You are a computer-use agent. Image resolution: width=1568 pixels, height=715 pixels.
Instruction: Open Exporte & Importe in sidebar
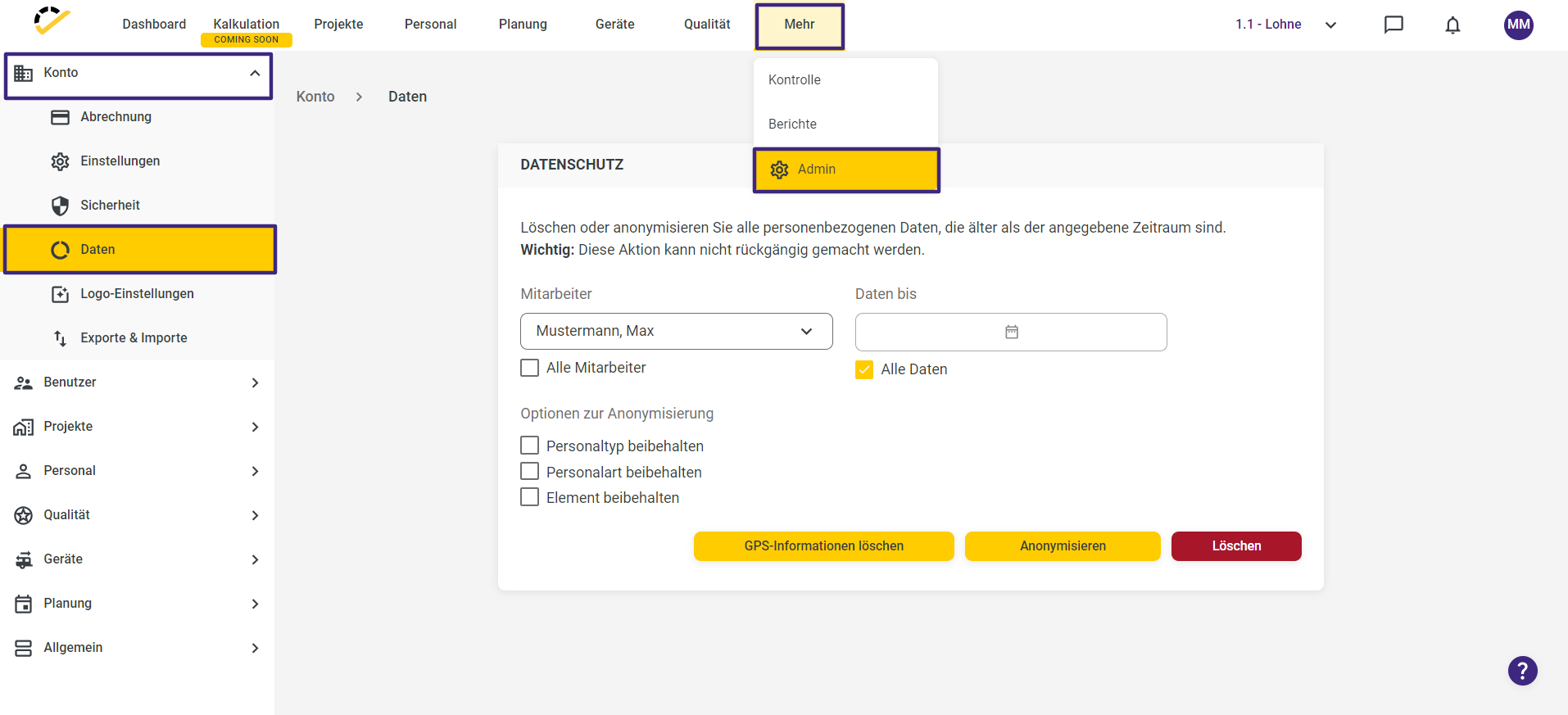point(138,338)
